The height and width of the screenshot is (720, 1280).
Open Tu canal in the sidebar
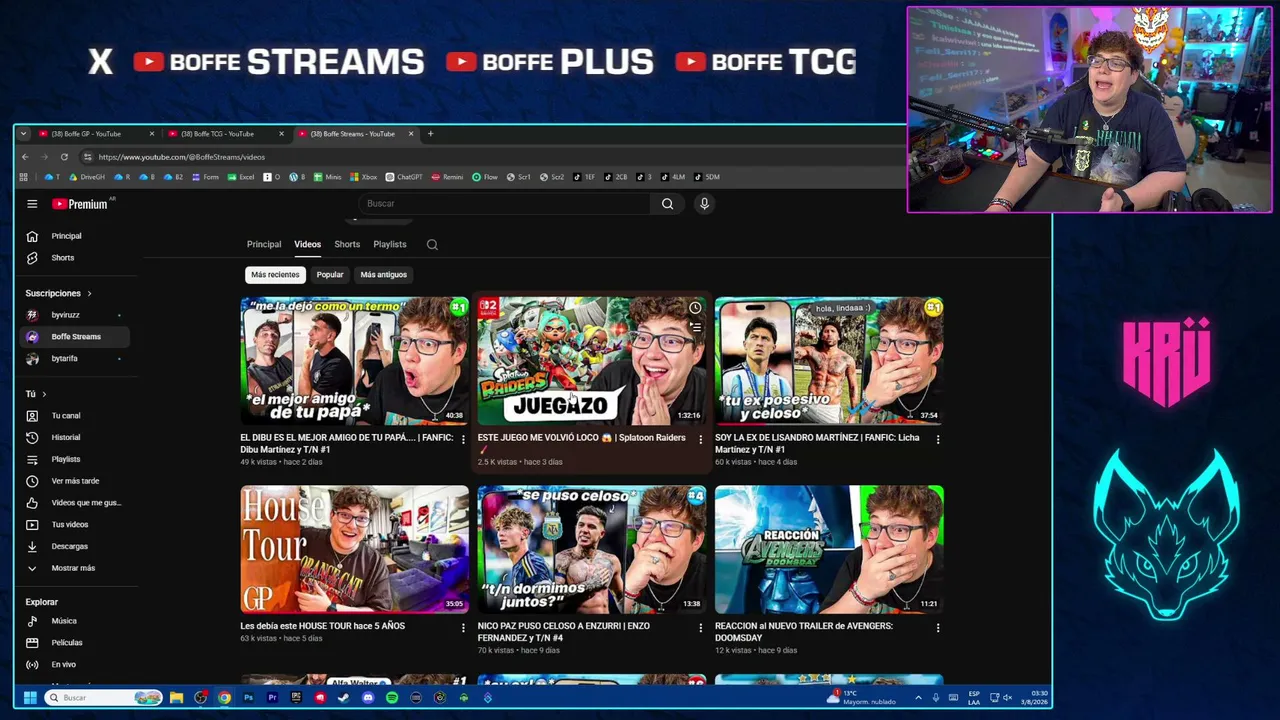pyautogui.click(x=75, y=415)
